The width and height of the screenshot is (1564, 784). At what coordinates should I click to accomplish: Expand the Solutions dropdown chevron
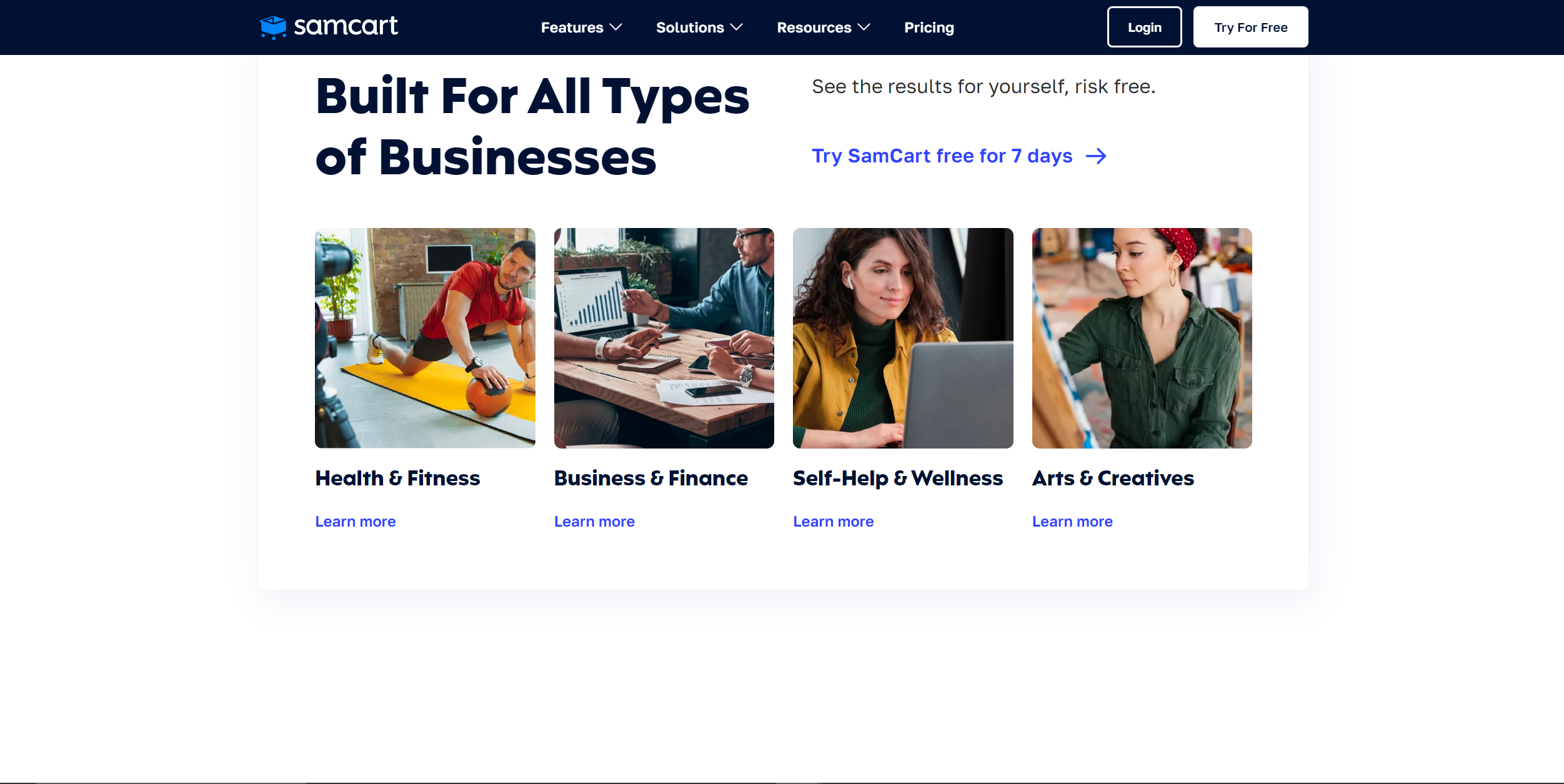coord(737,27)
